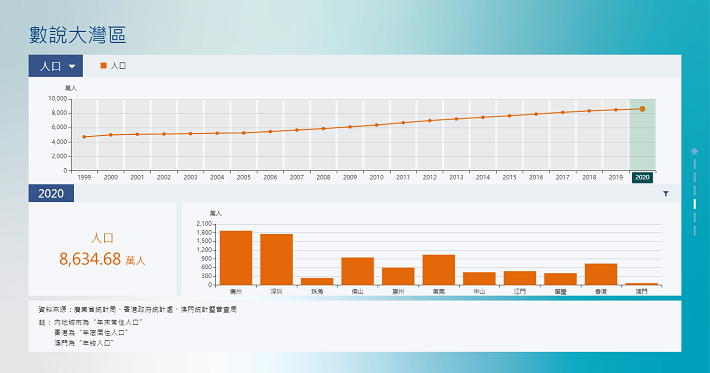The width and height of the screenshot is (710, 373).
Task: Toggle the 人口 legend series
Action: point(113,66)
